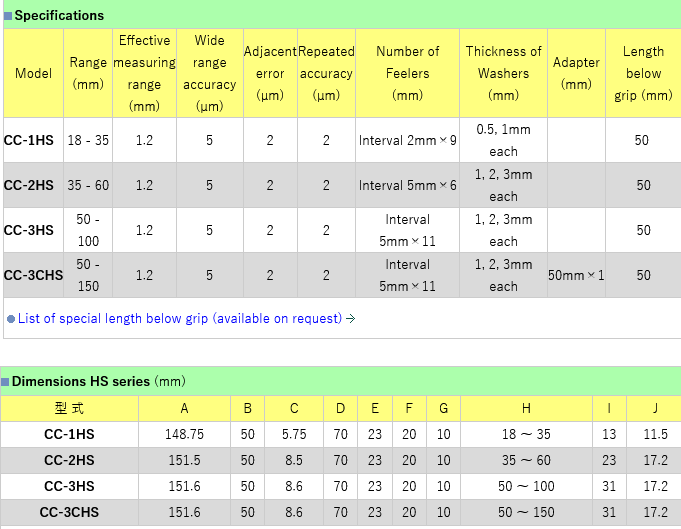Click '35 ～ 60' in Dimensions column H
This screenshot has width=681, height=529.
click(x=526, y=460)
